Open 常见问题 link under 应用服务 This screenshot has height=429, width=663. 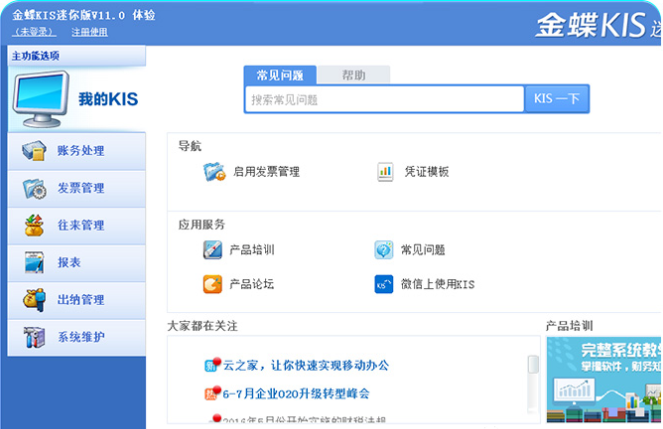(x=423, y=250)
